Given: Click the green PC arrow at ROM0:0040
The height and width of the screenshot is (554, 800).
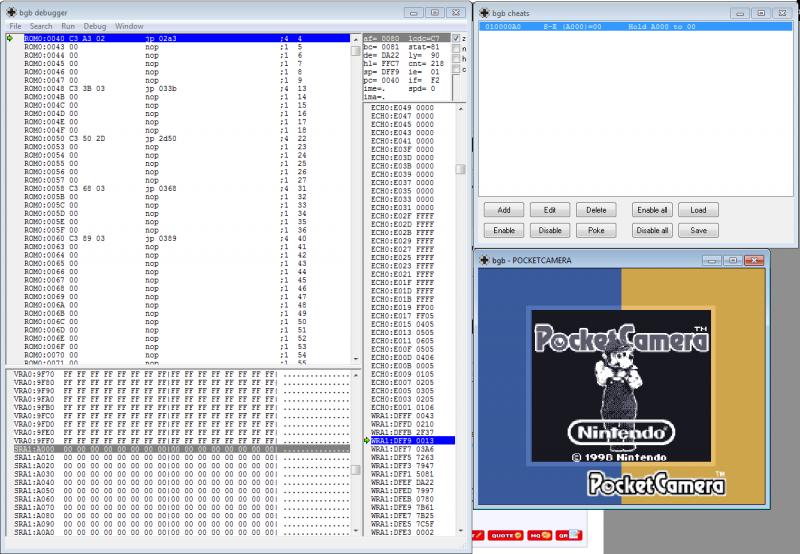Looking at the screenshot, I should (10, 38).
